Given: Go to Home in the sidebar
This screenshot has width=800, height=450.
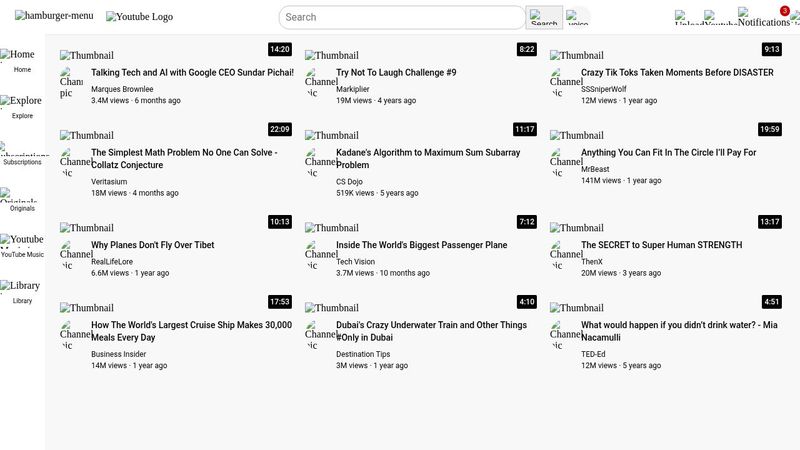Looking at the screenshot, I should point(22,61).
